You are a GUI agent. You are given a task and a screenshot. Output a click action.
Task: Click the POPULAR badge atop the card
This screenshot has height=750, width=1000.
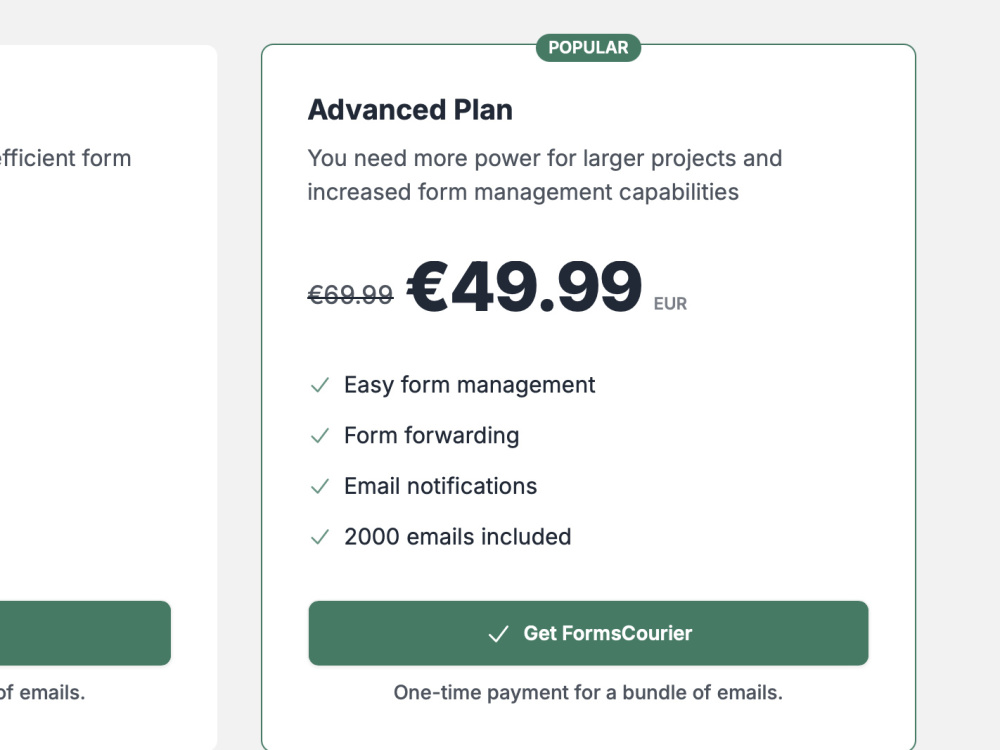click(588, 47)
